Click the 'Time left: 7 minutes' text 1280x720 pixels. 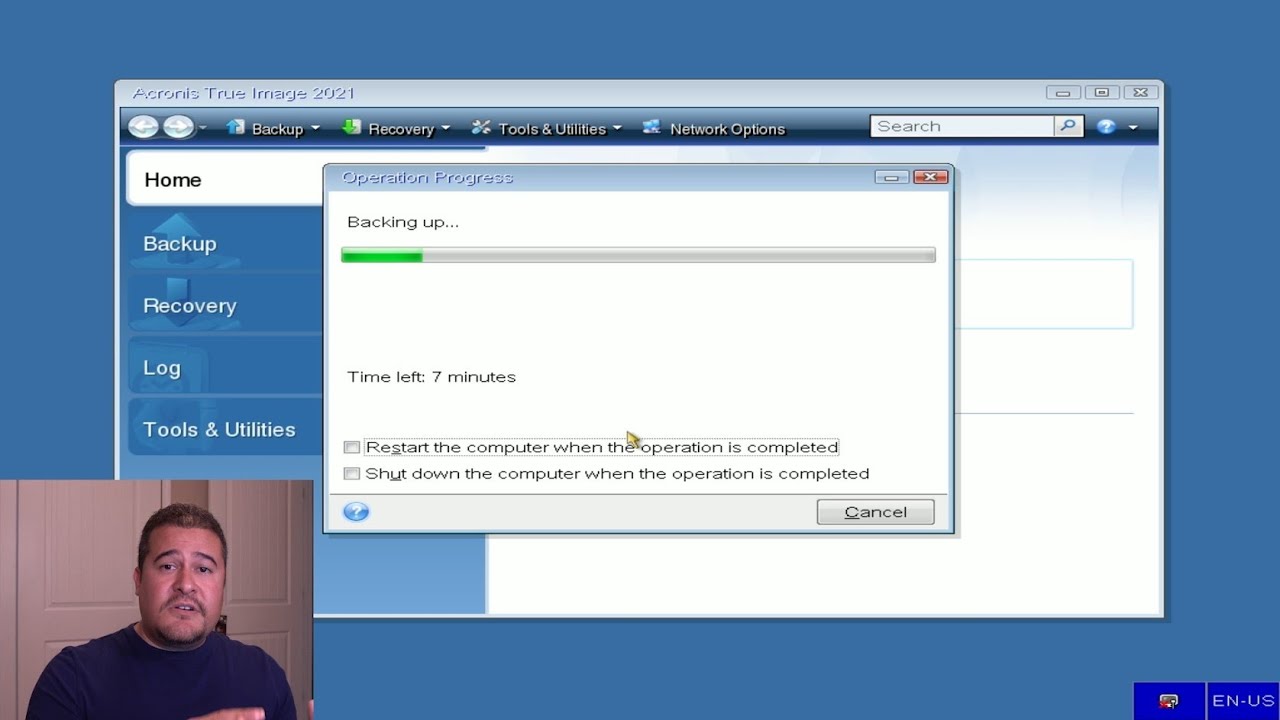[x=431, y=377]
